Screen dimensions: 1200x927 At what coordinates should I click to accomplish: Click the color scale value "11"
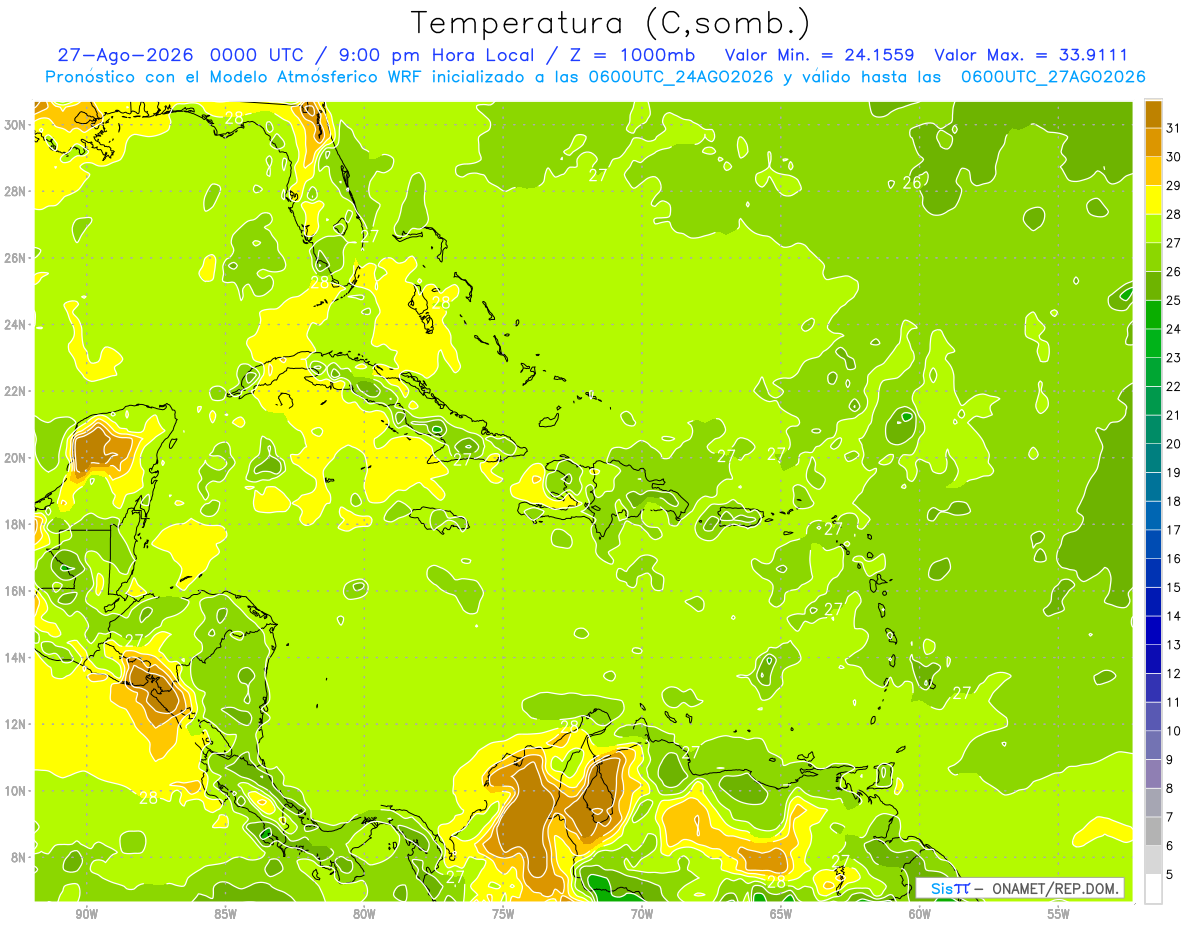[1174, 703]
